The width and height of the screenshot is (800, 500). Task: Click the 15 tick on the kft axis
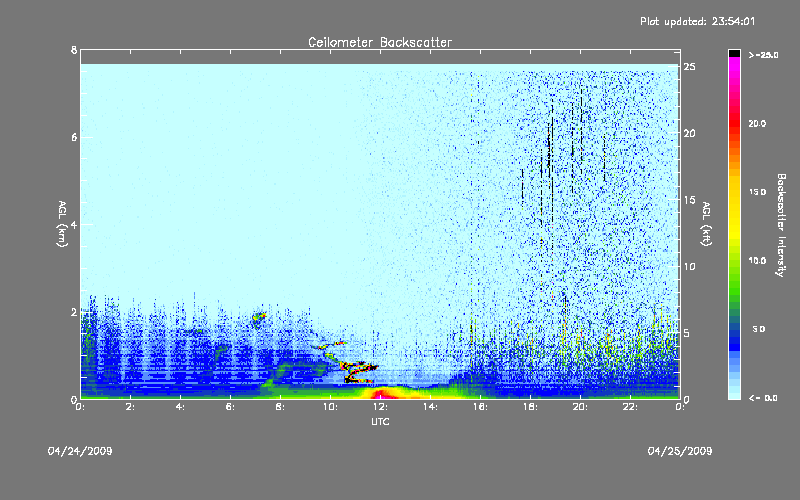690,200
